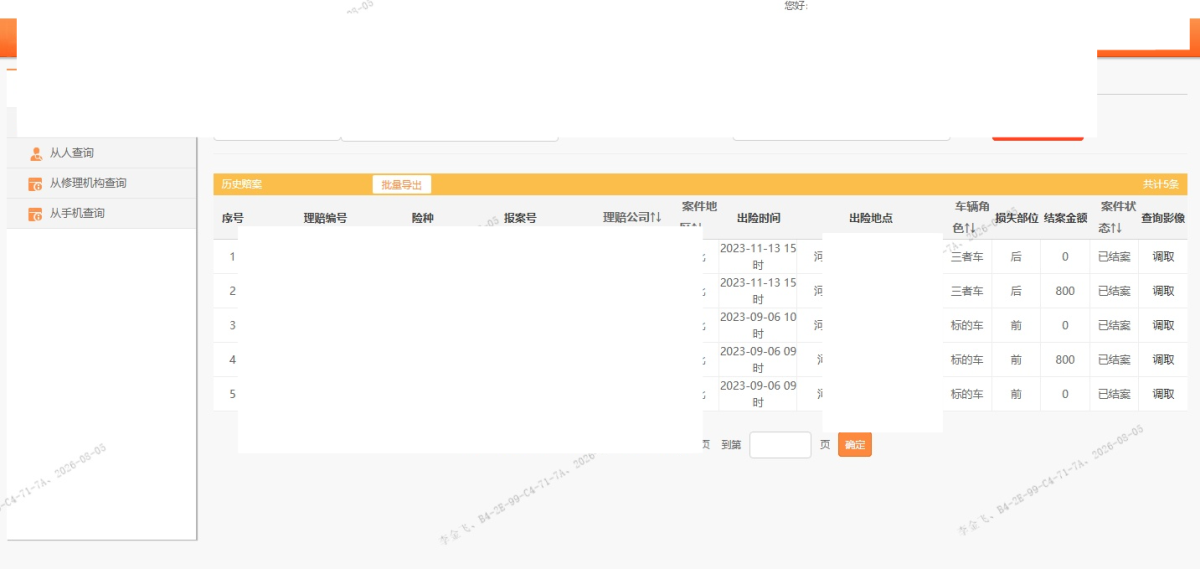Viewport: 1200px width, 569px height.
Task: Click the 序号 column header
Action: point(233,217)
